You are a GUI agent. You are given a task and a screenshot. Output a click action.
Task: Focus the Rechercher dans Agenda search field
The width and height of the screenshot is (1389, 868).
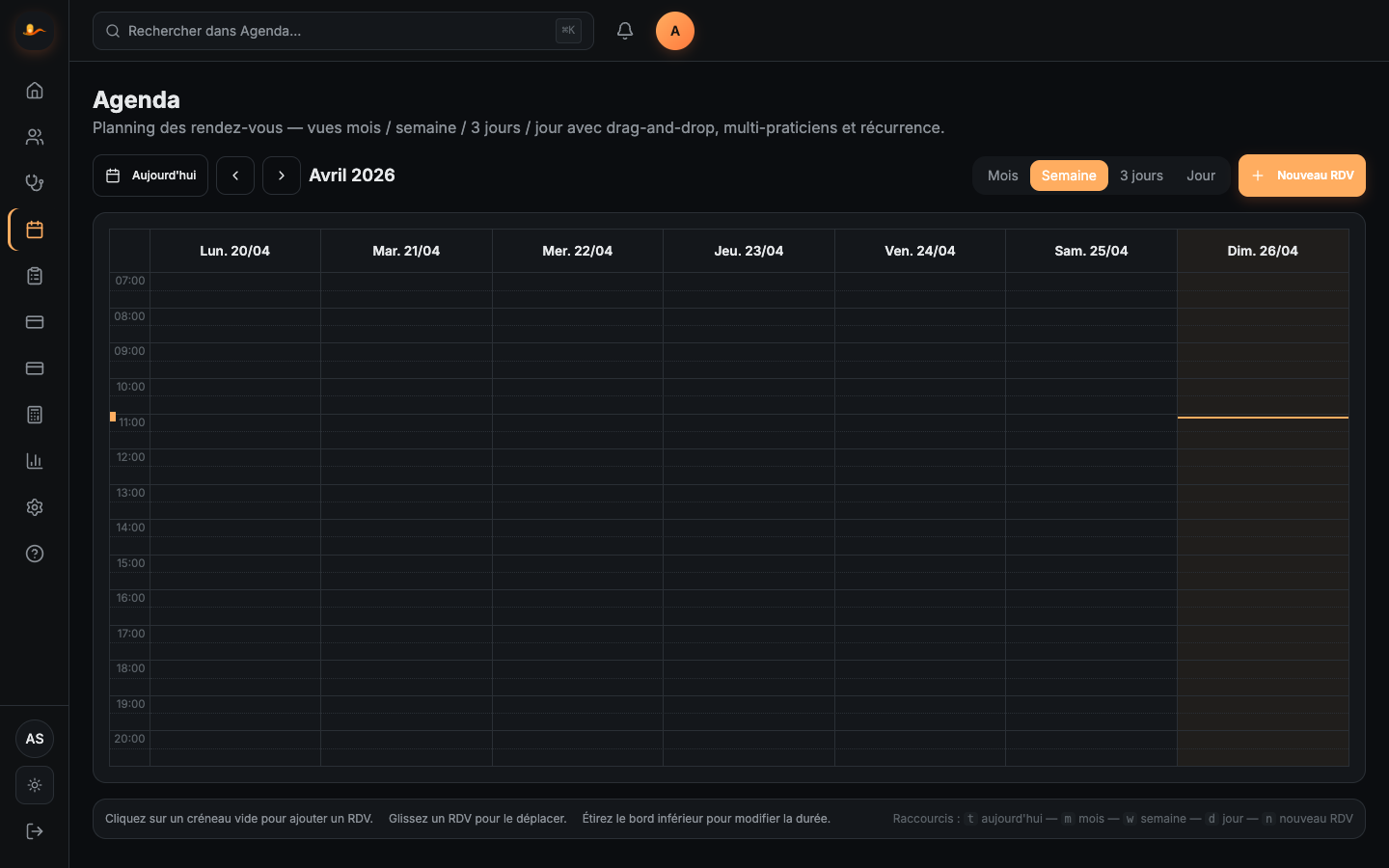pyautogui.click(x=343, y=31)
